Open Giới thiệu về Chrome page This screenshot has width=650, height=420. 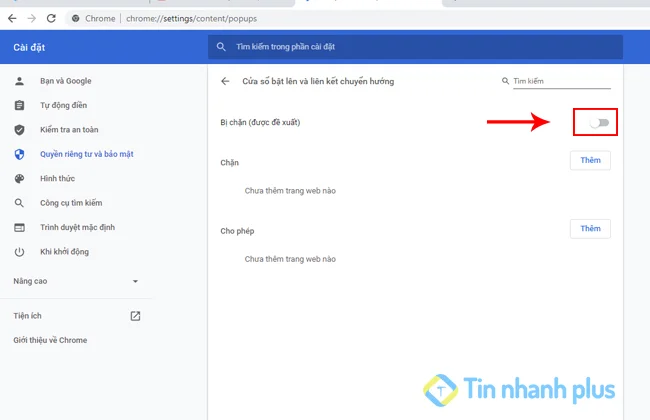pyautogui.click(x=50, y=340)
